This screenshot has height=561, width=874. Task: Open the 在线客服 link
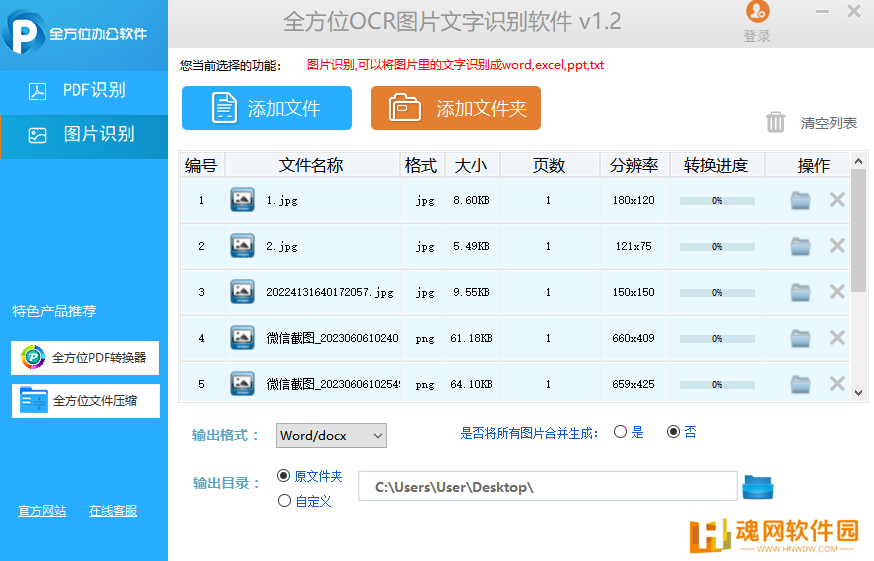(x=113, y=511)
